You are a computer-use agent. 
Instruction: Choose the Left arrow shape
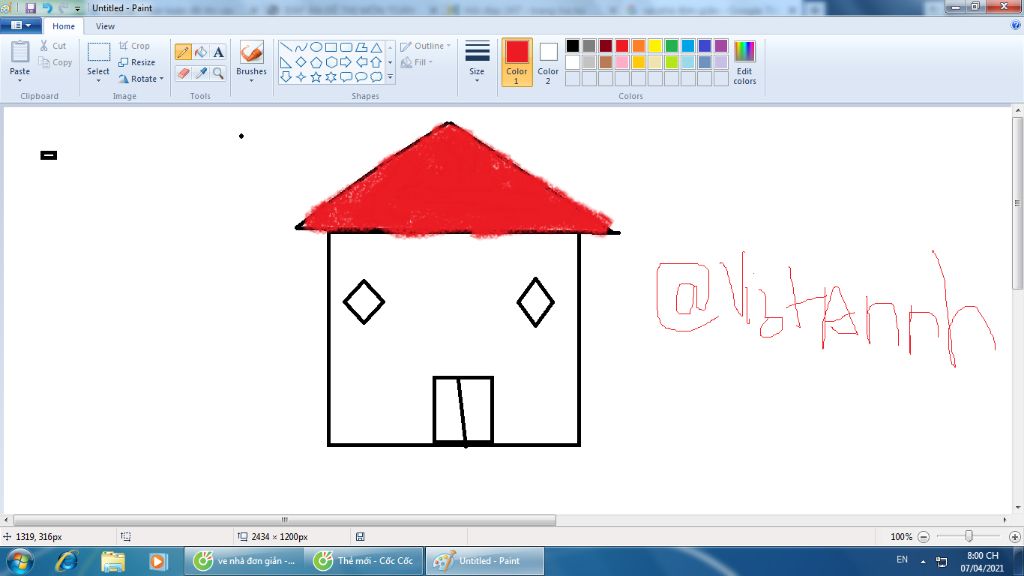361,63
